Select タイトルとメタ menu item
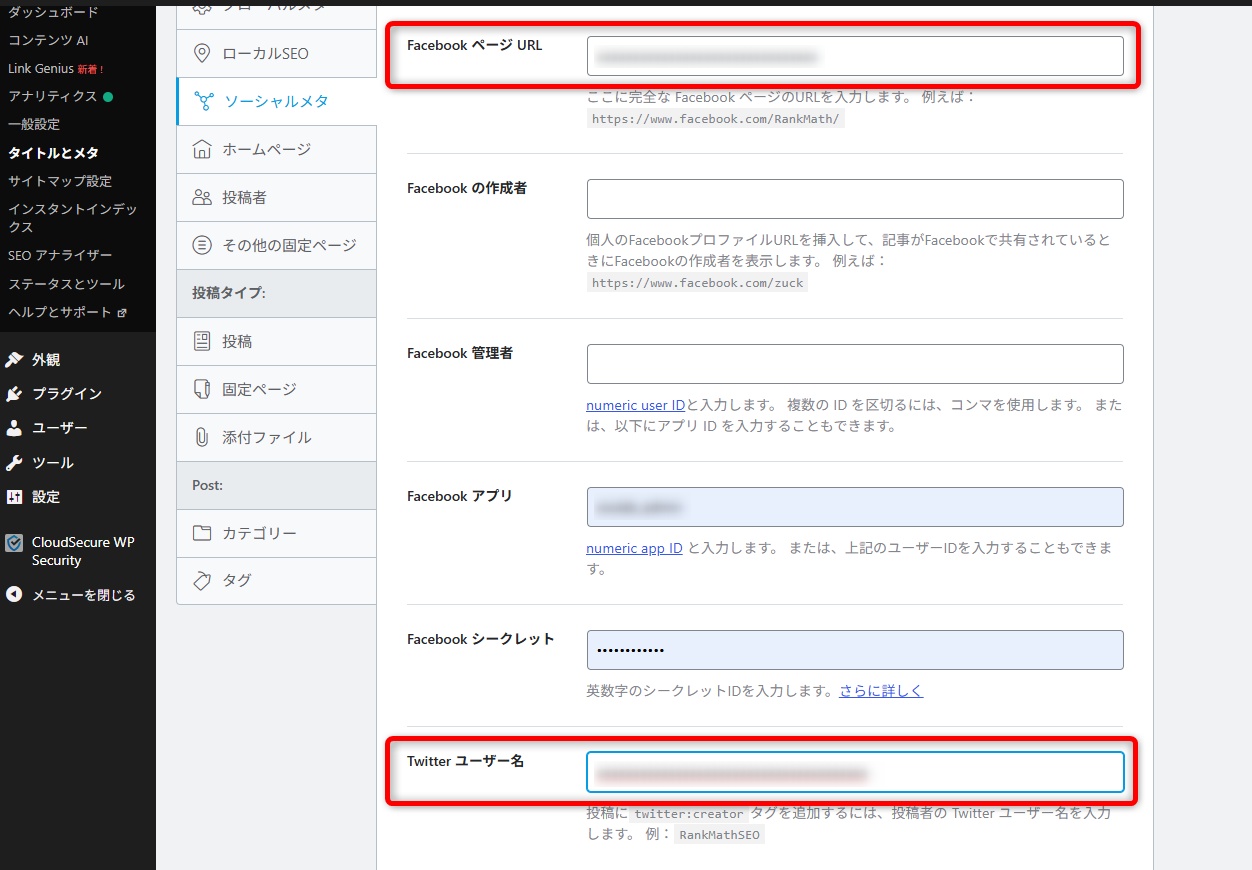 tap(54, 153)
